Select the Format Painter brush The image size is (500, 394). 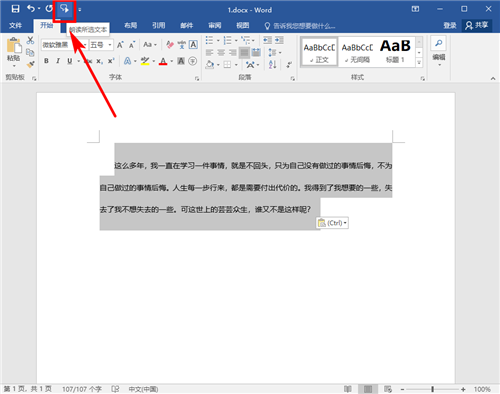click(31, 64)
